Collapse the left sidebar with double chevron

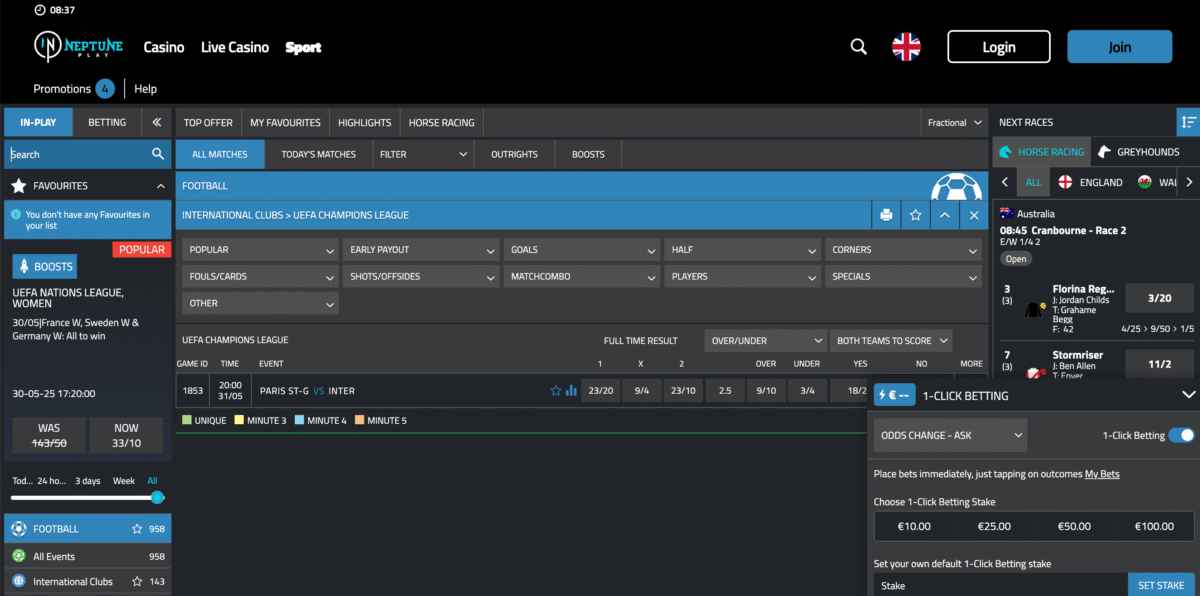[x=157, y=122]
